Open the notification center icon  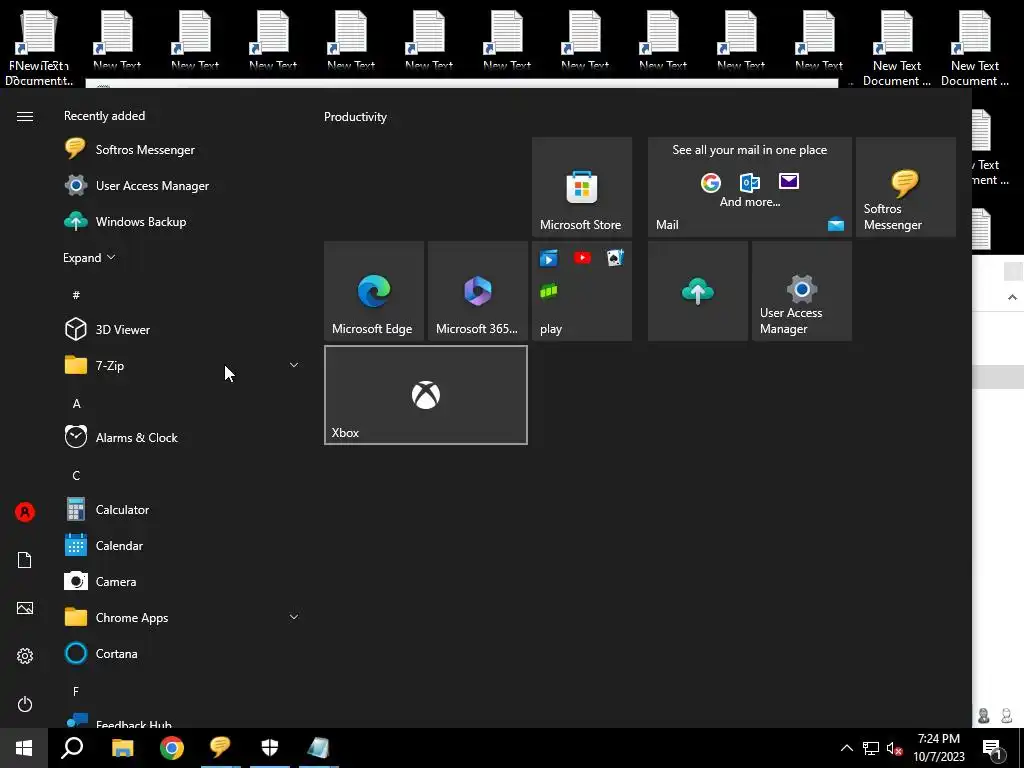click(993, 748)
